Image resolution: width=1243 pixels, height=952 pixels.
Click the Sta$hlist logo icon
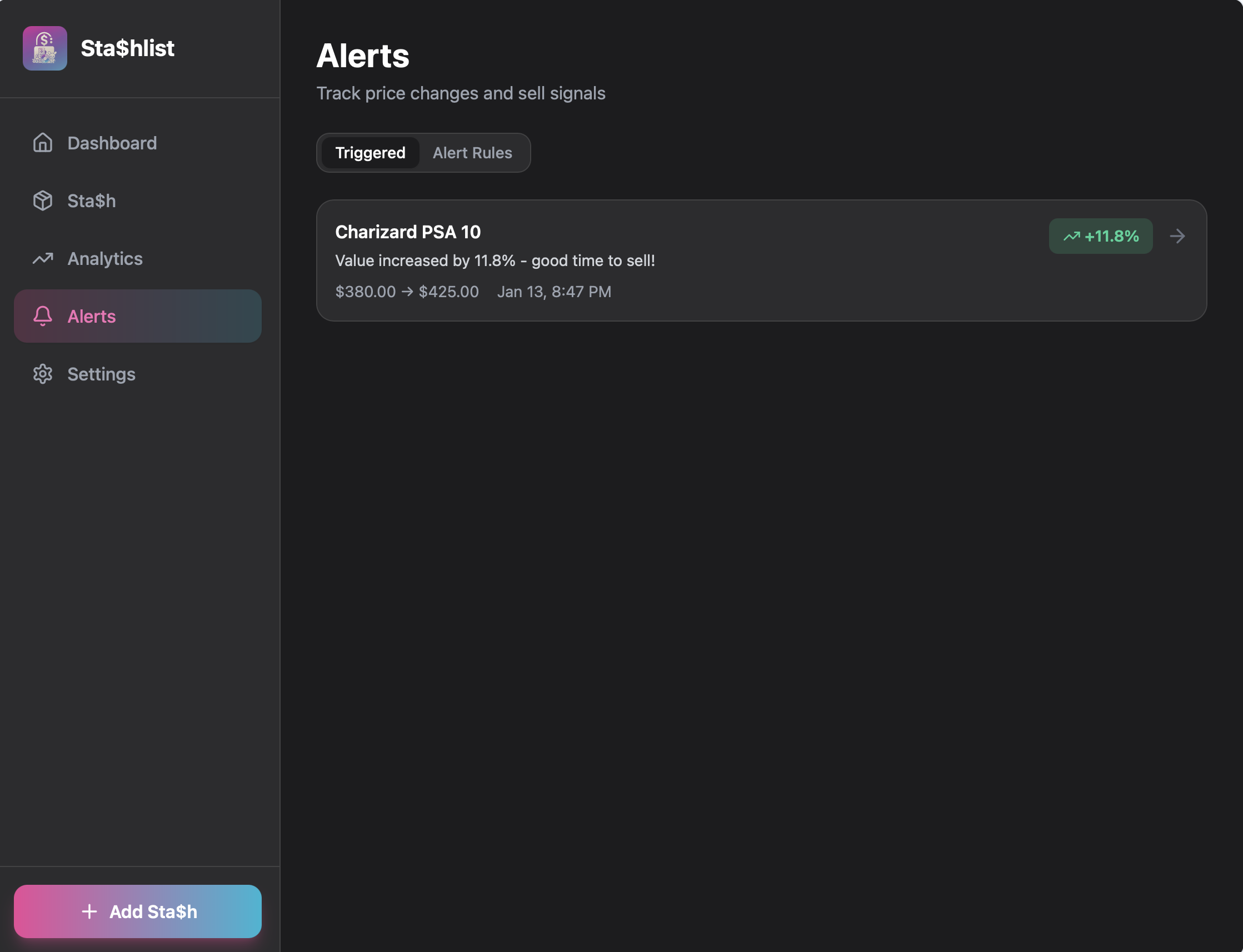point(45,48)
